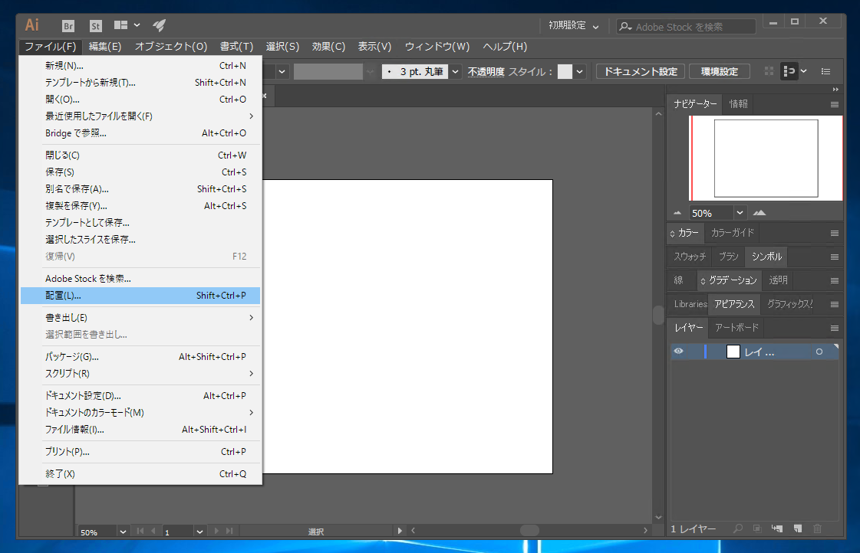
Task: Open the 編集(E) menu
Action: [105, 47]
